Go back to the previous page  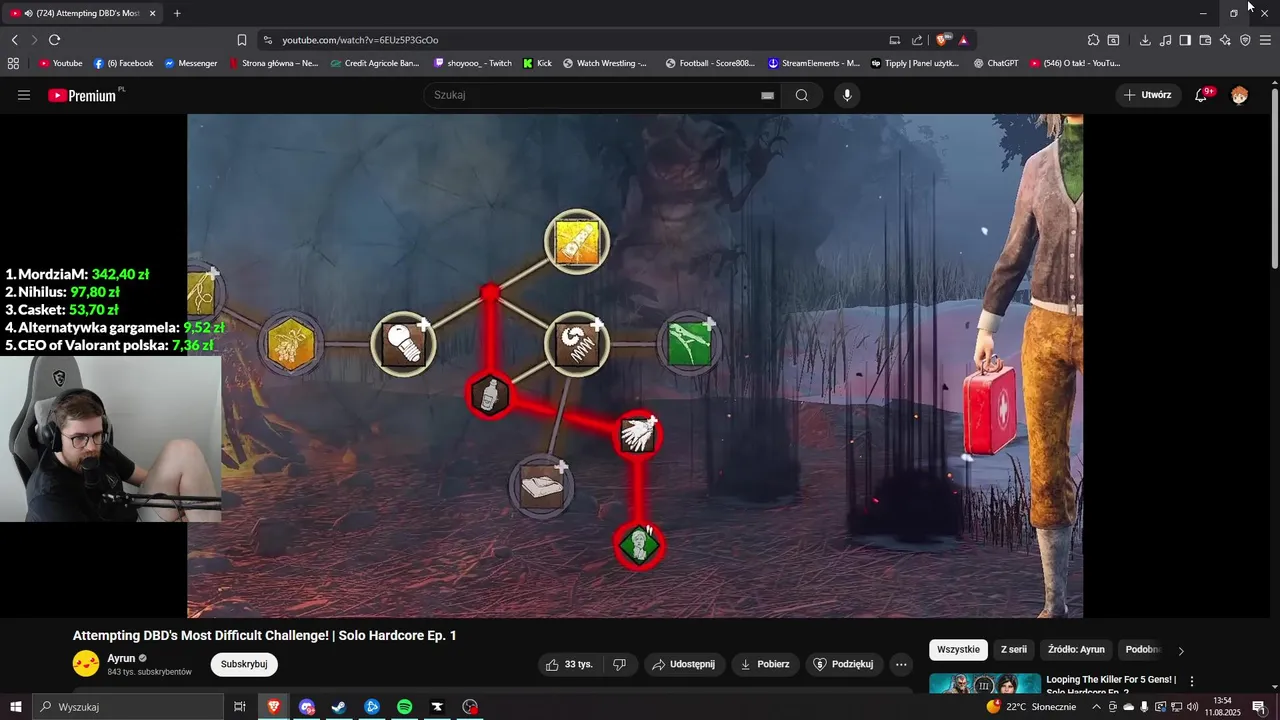tap(14, 40)
